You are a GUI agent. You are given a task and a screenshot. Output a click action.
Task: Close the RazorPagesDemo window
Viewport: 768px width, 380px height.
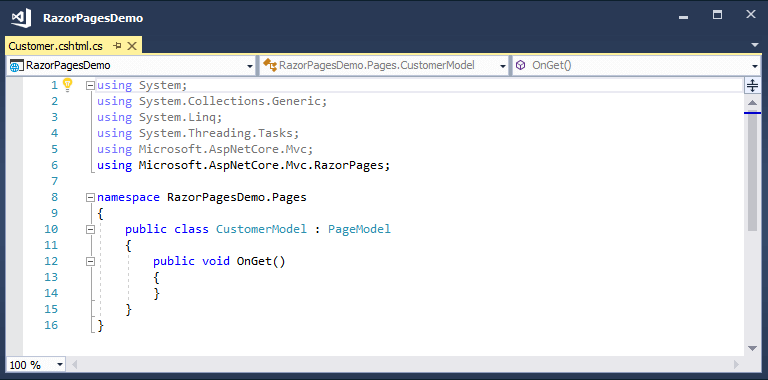point(751,15)
